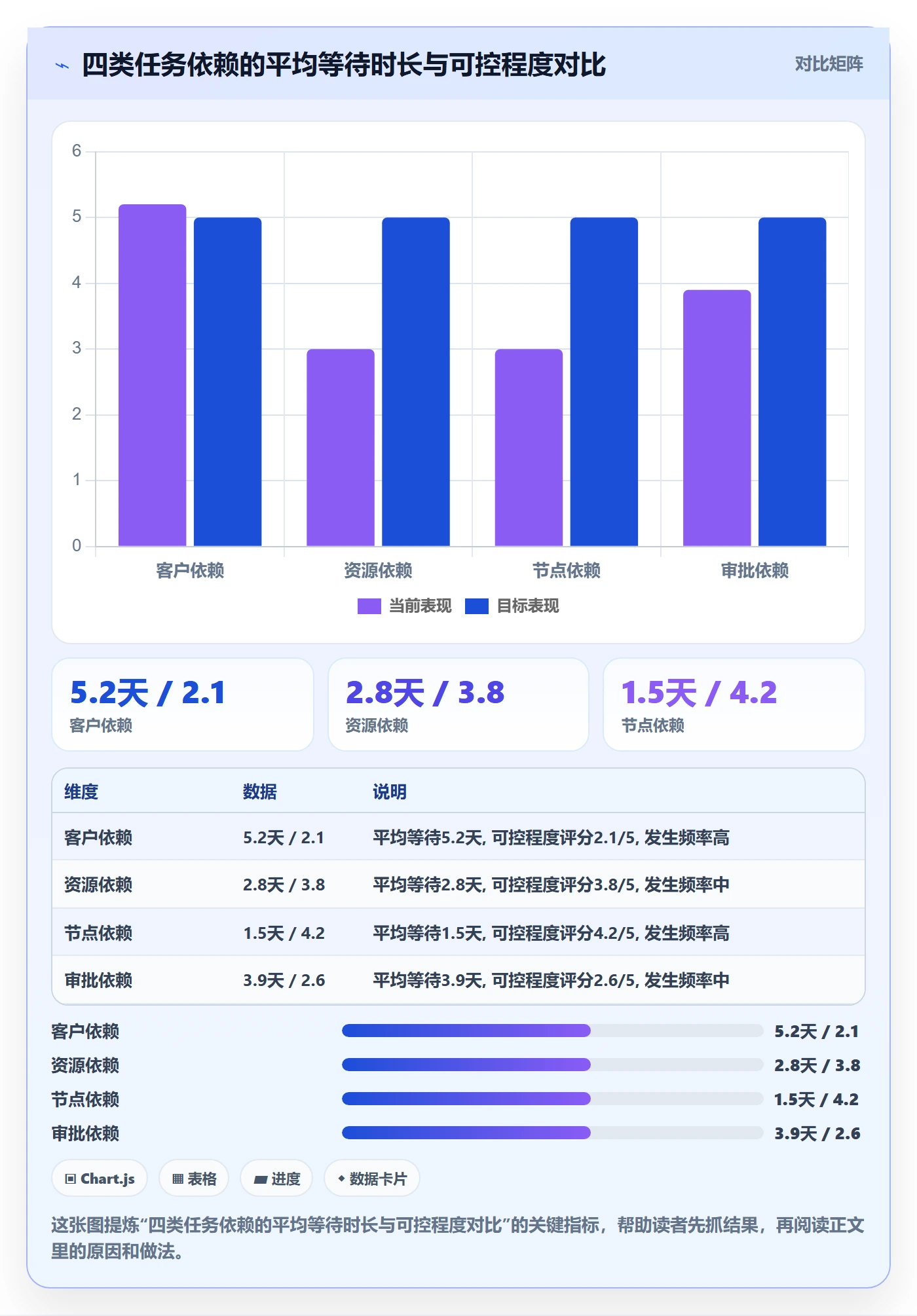Open the 2.8天 / 3.8 资源依赖 card

click(x=458, y=704)
